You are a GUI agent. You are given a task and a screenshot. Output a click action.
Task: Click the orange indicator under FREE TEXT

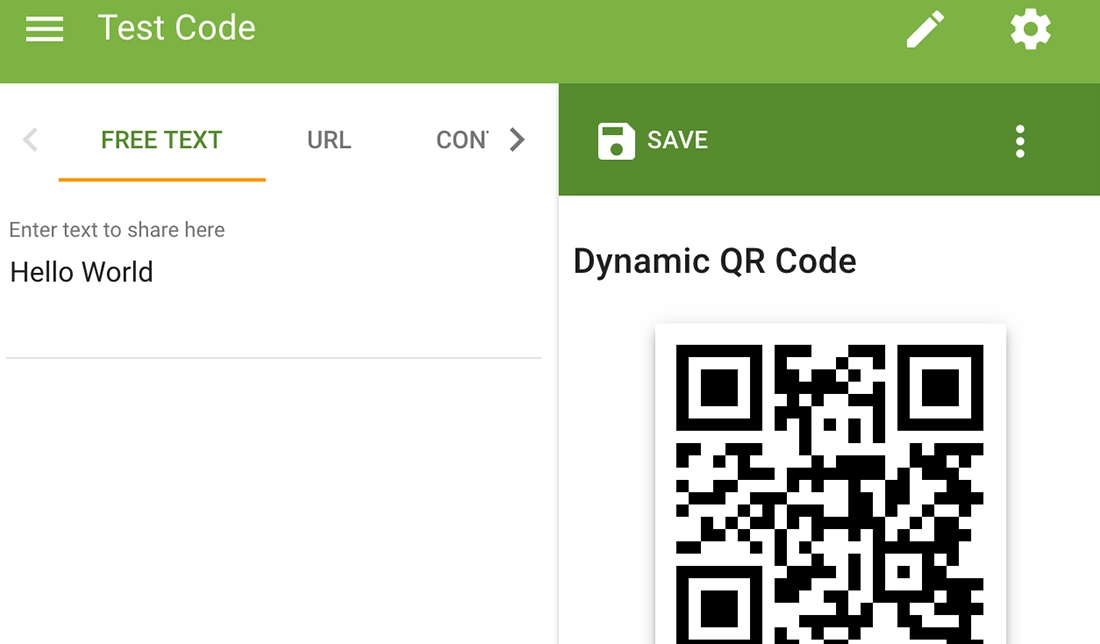coord(161,180)
